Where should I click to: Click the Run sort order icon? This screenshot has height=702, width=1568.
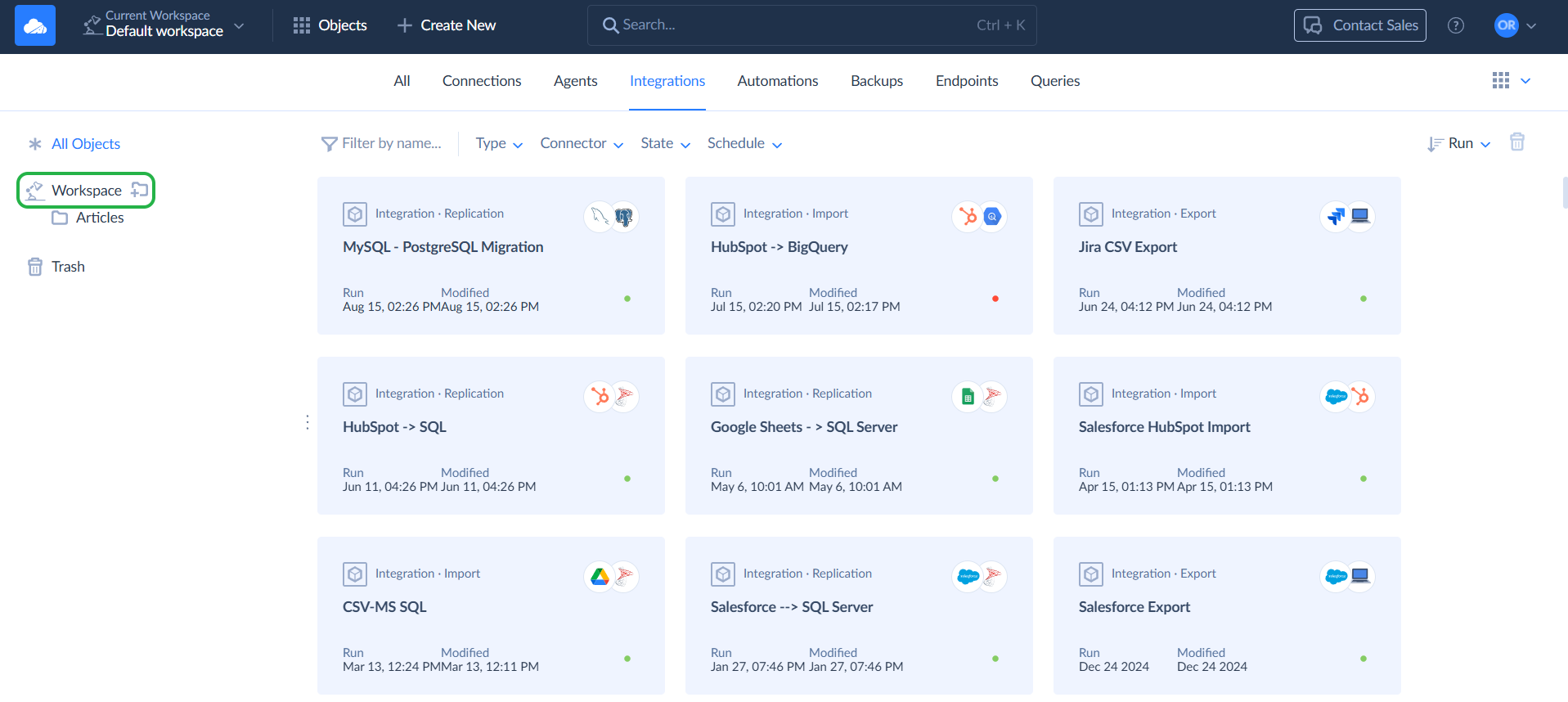[1435, 145]
